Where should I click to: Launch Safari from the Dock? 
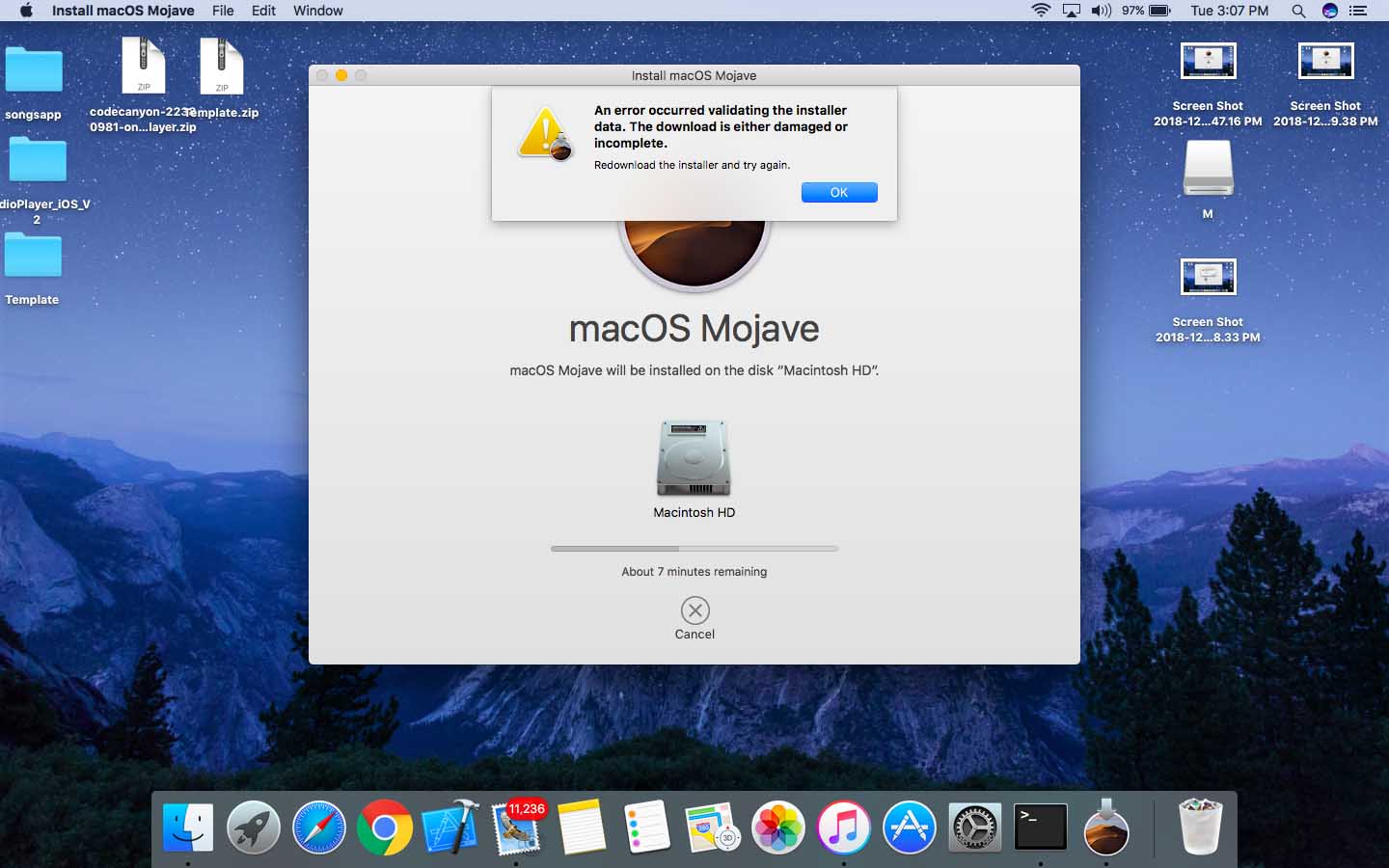click(x=319, y=827)
